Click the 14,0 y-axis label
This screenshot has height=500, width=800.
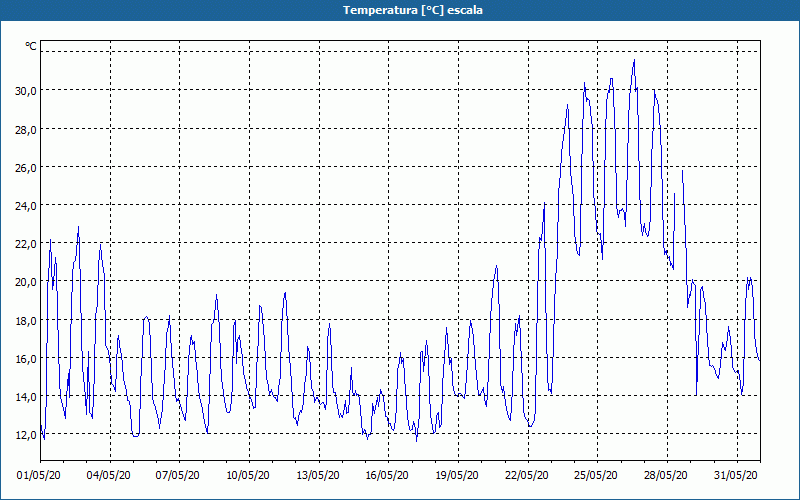(x=26, y=396)
